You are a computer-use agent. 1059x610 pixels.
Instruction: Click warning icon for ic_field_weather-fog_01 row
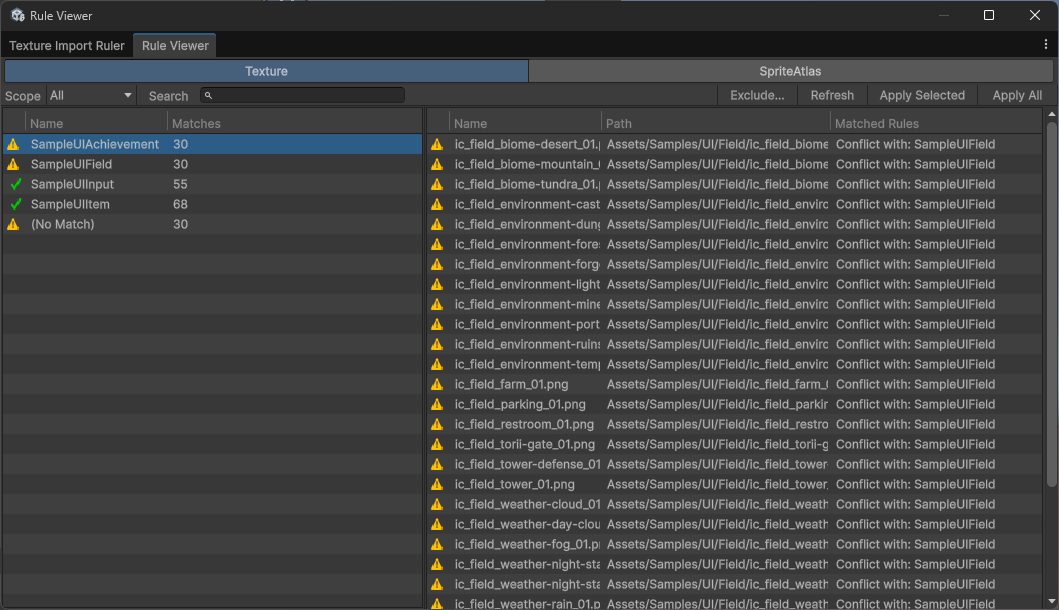(x=437, y=544)
